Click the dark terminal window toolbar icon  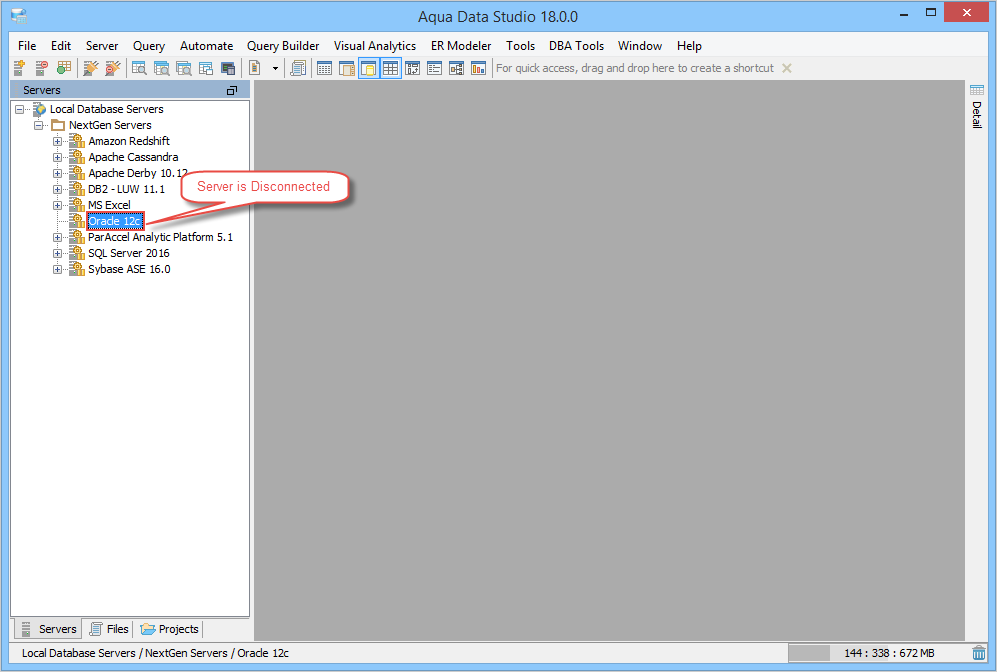(228, 68)
